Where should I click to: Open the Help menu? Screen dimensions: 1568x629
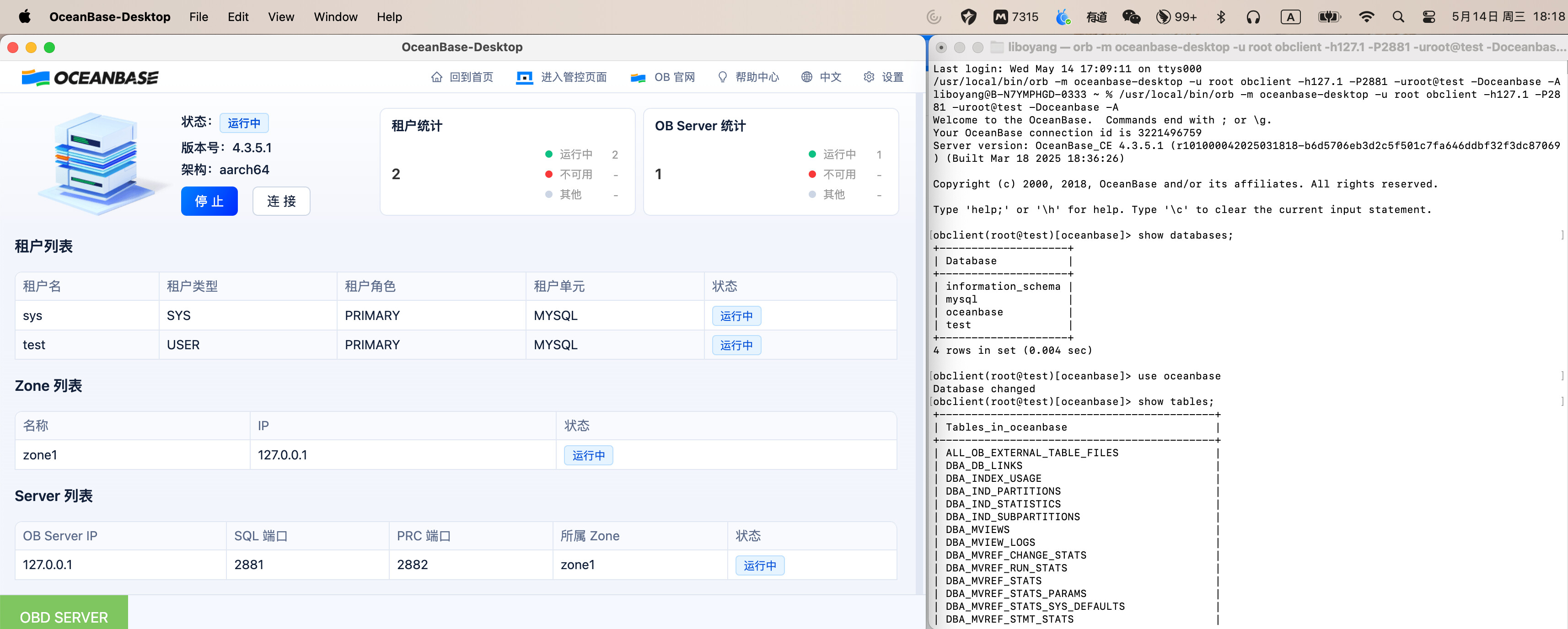(389, 17)
